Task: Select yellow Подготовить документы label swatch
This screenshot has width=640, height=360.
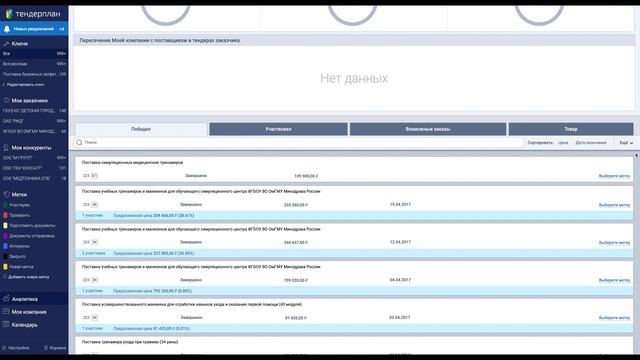Action: (5, 225)
